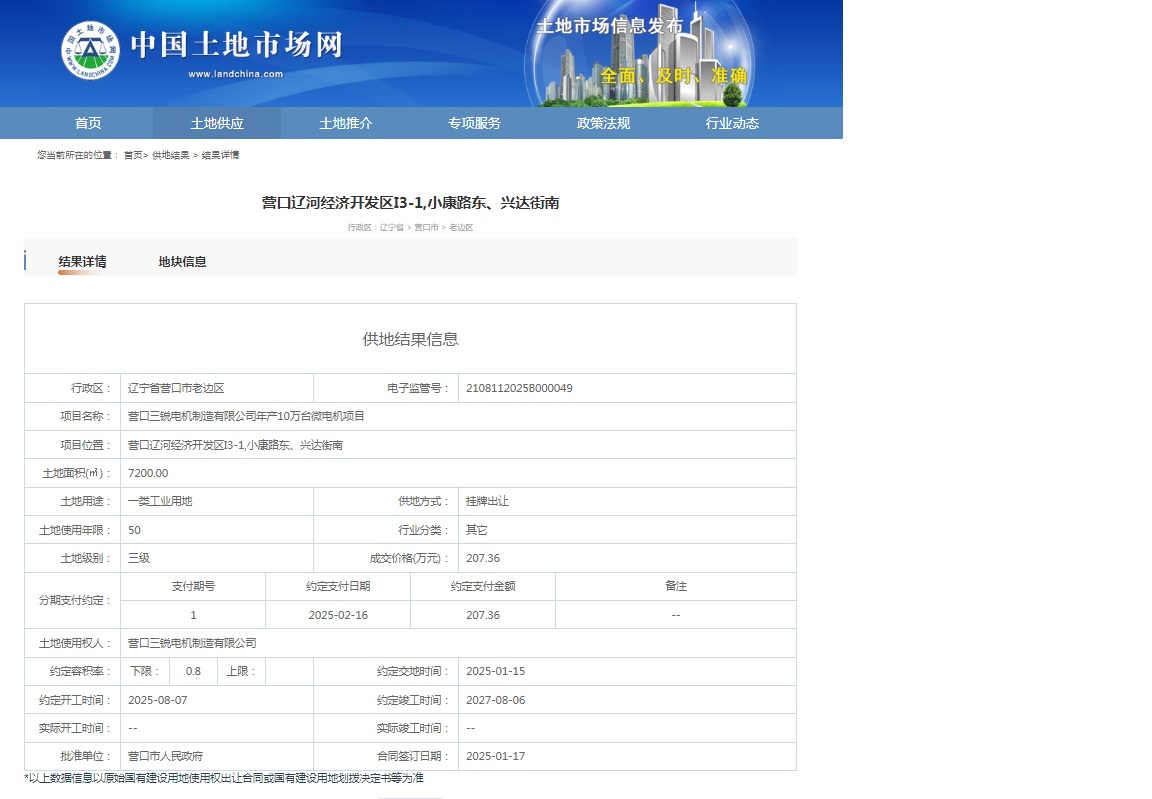Click the 约定支付金额 column header

483,586
